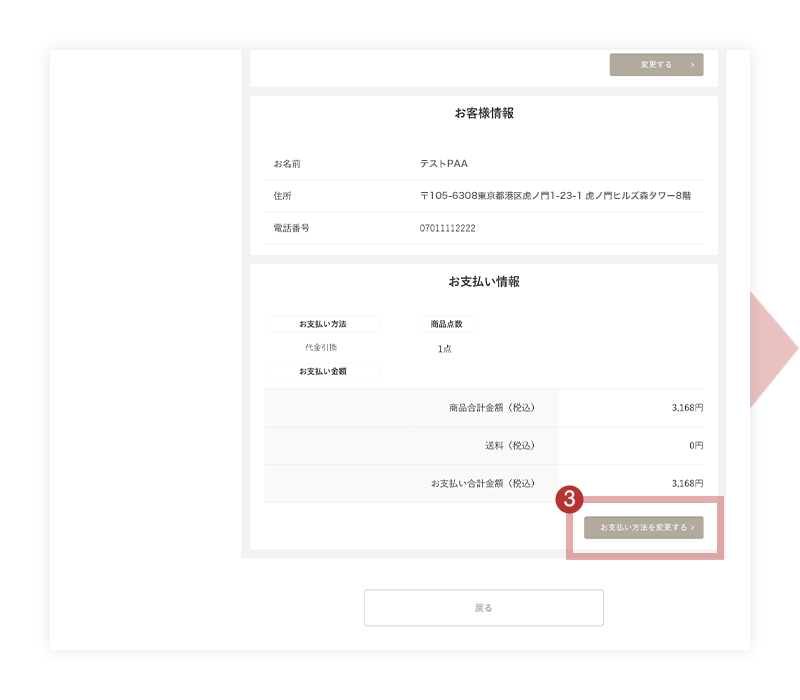Click the お支払い金額 label box
The height and width of the screenshot is (700, 800).
pos(322,371)
